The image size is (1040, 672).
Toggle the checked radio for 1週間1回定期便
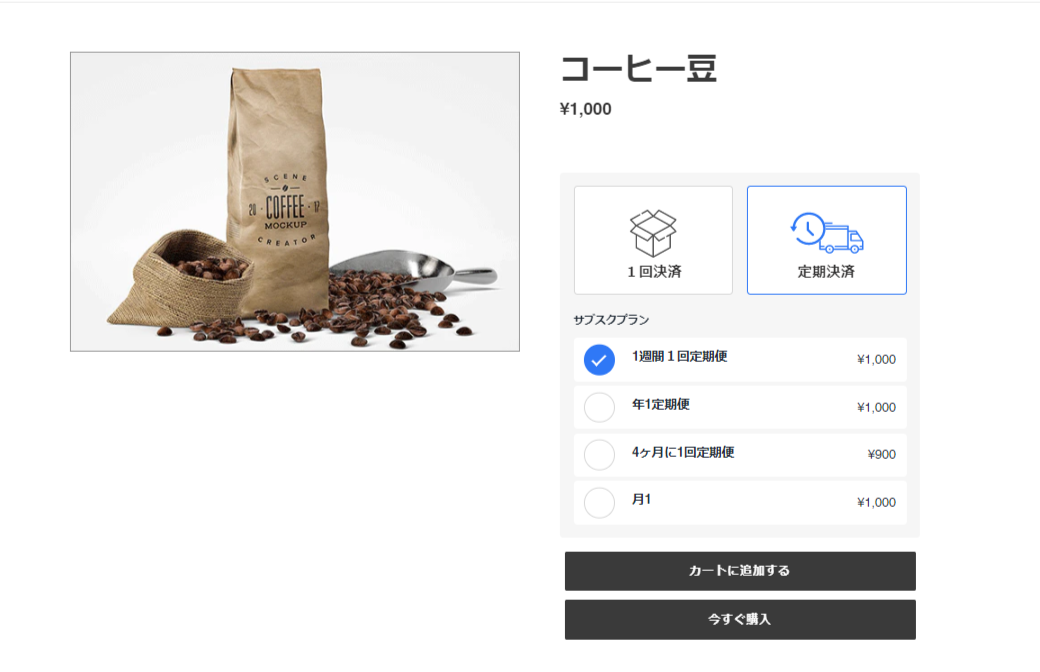(x=599, y=360)
